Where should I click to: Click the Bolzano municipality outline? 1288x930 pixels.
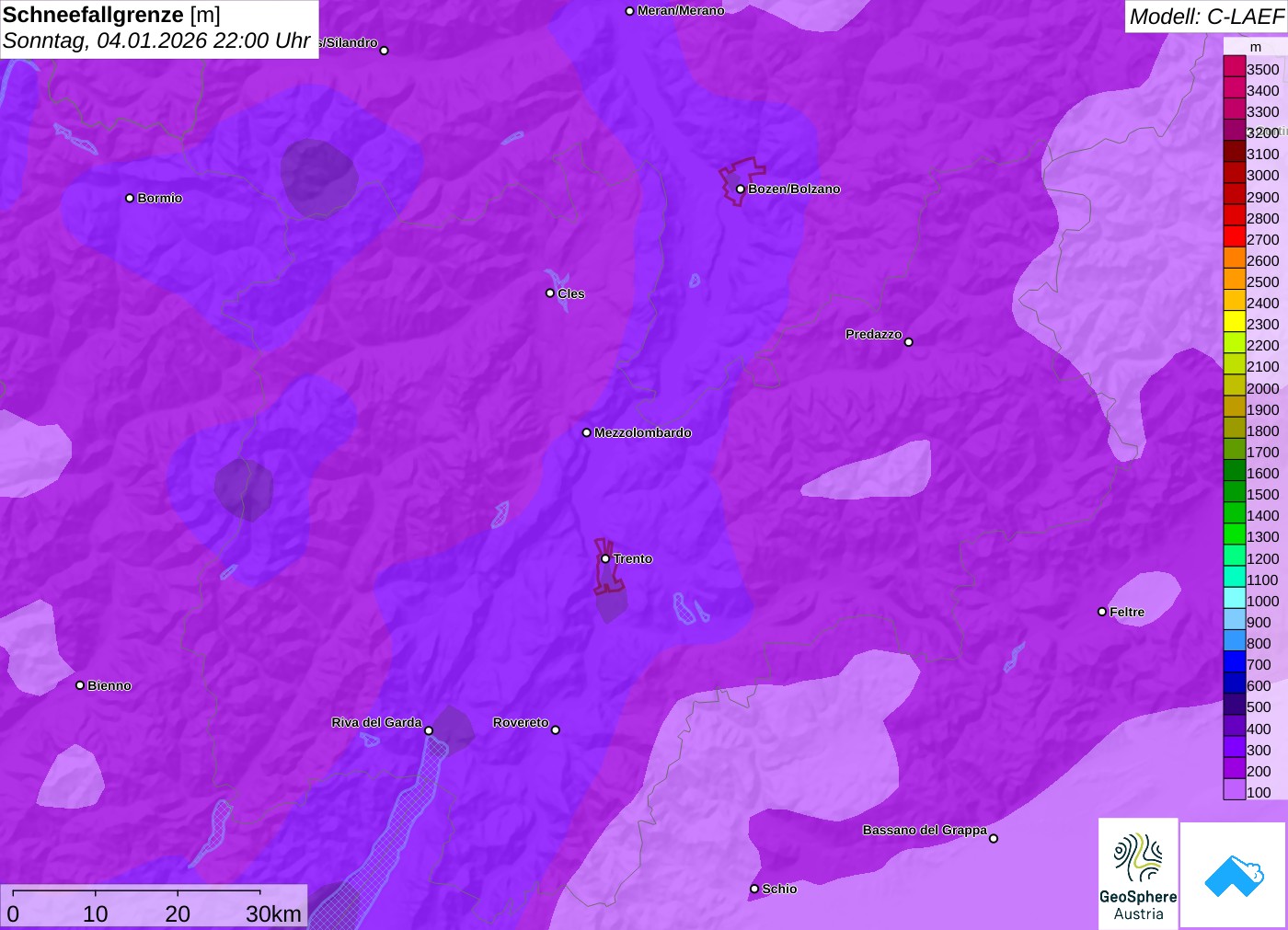point(742,180)
